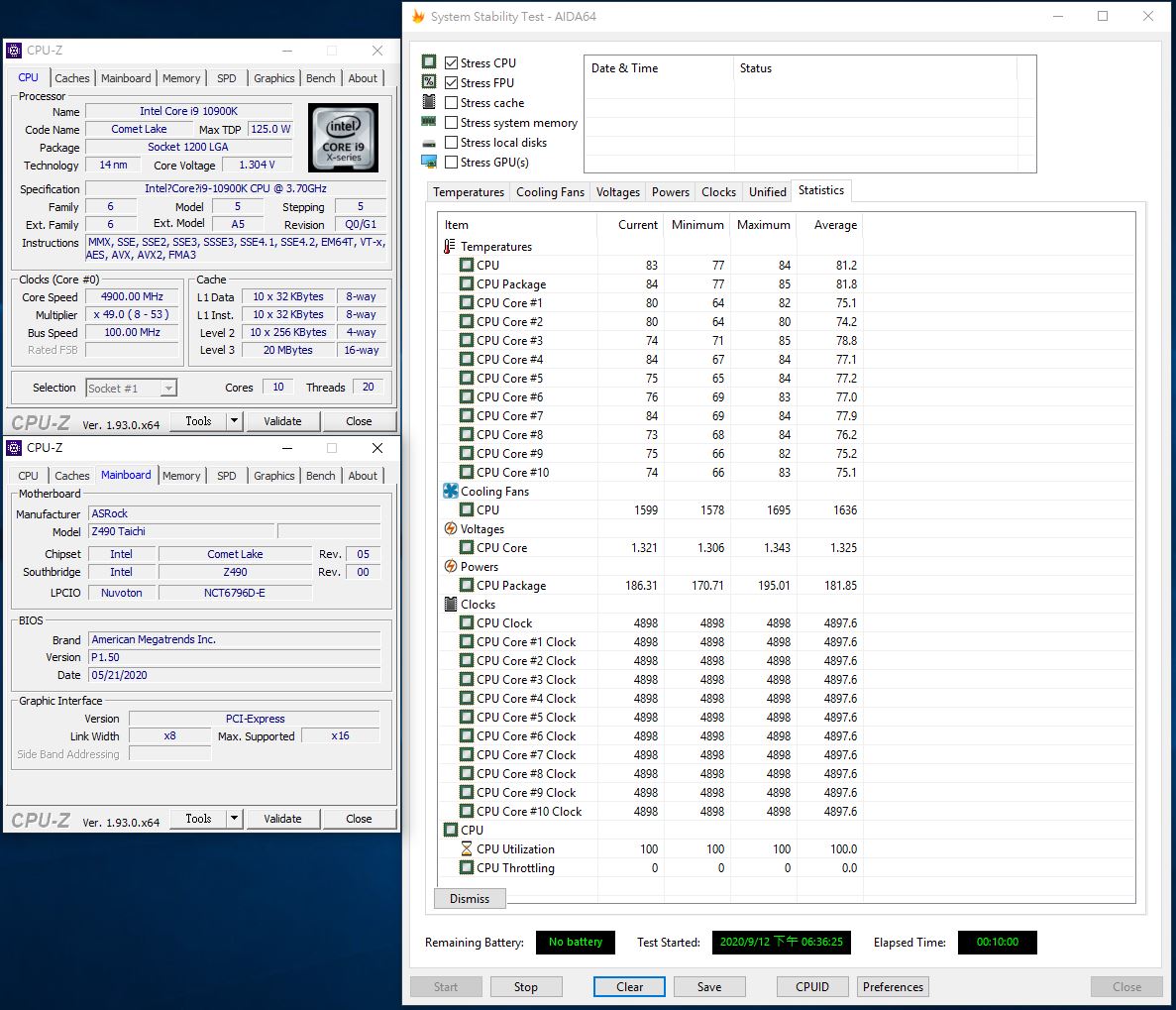Select the CPU Package power row
This screenshot has height=1010, width=1176.
510,586
